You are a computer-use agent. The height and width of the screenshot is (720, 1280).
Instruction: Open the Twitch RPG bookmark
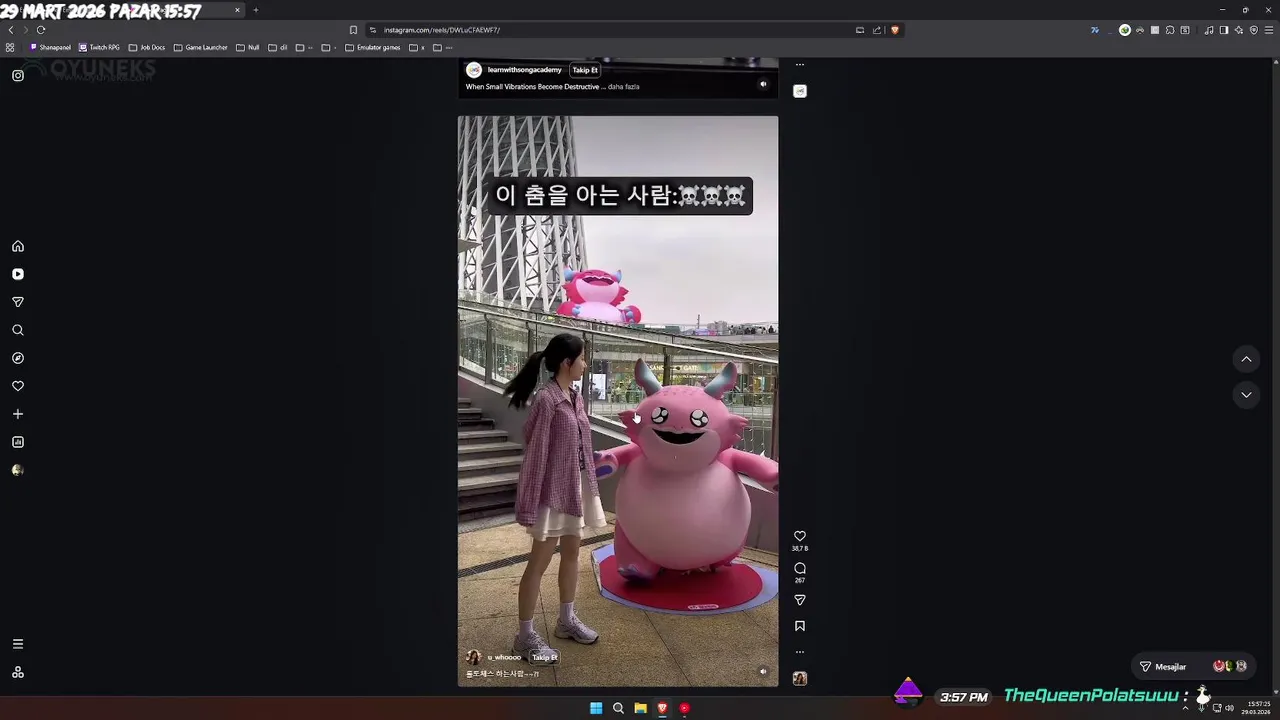(x=99, y=47)
